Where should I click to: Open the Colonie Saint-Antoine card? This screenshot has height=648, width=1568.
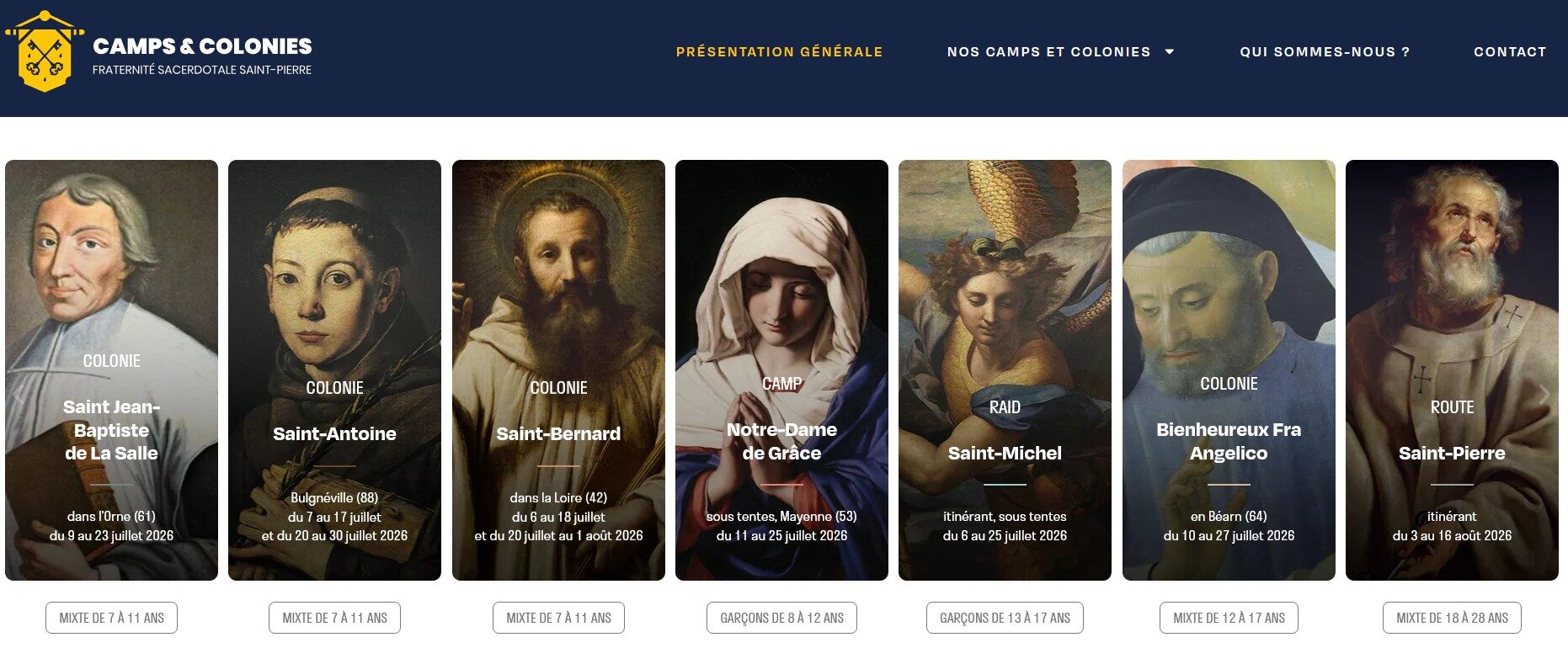[x=334, y=370]
